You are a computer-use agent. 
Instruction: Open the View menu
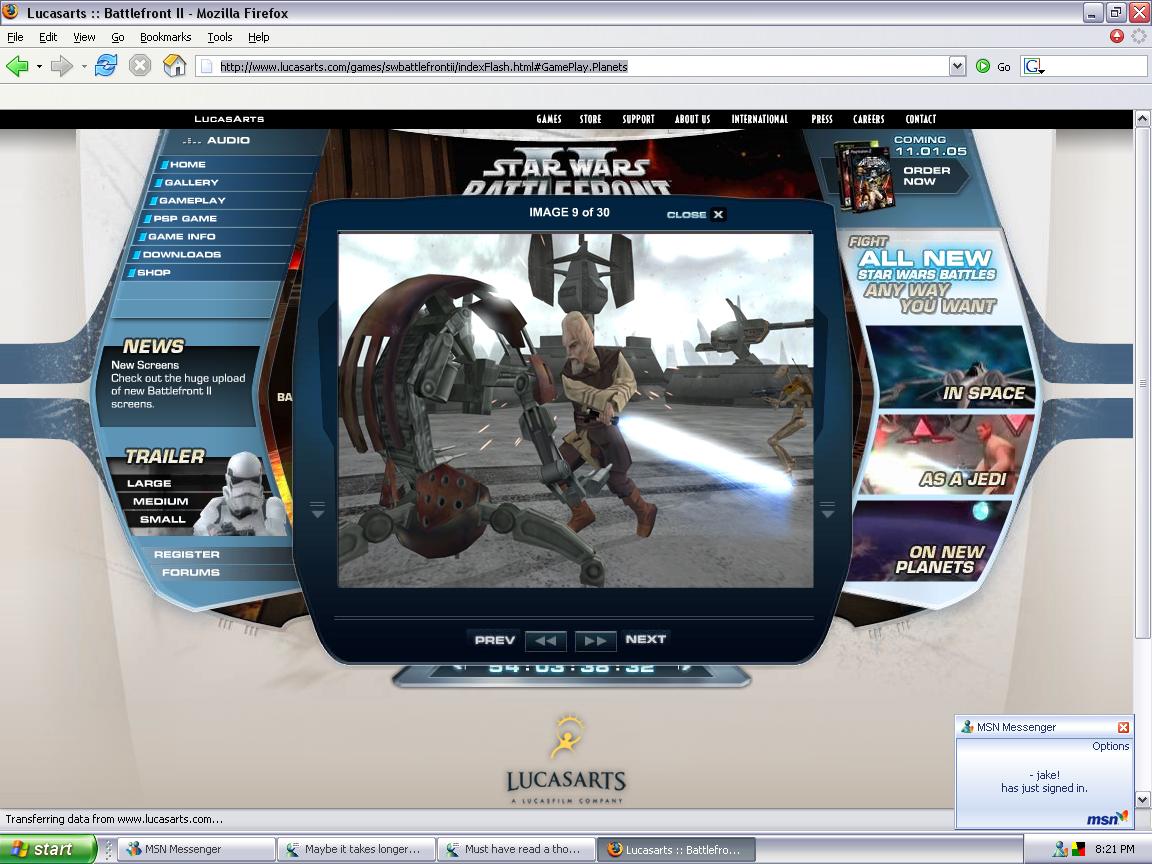click(84, 37)
